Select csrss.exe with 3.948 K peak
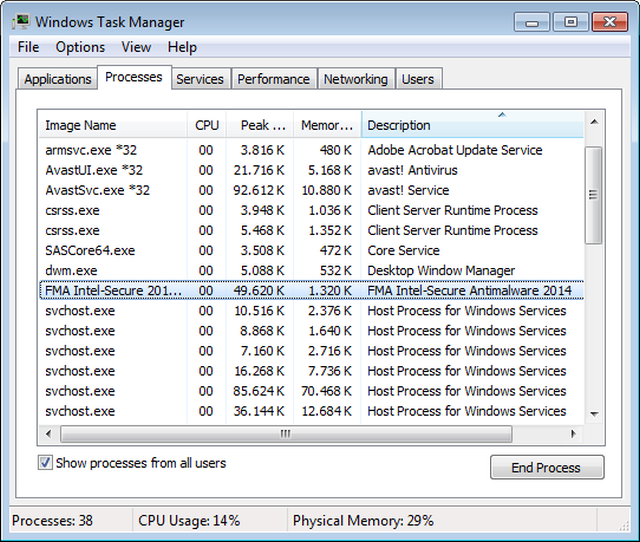 (x=311, y=210)
